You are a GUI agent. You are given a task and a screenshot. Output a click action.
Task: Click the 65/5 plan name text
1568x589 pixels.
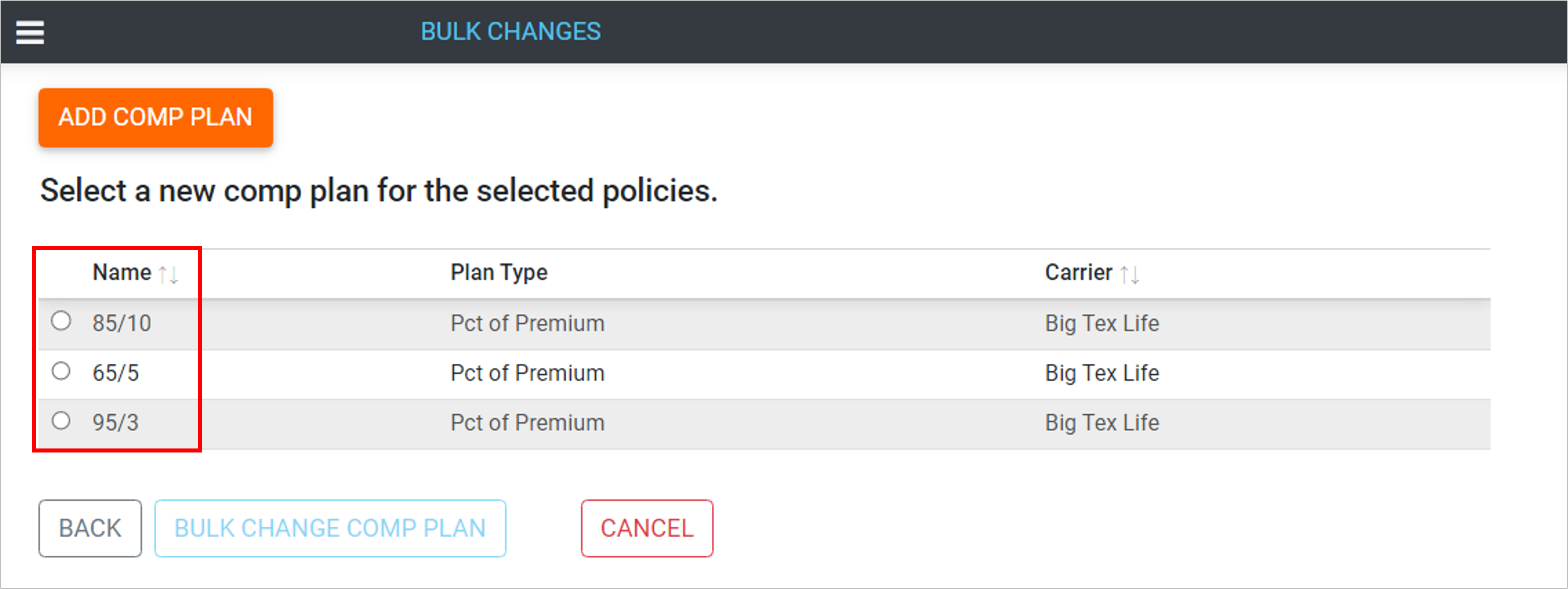(116, 373)
